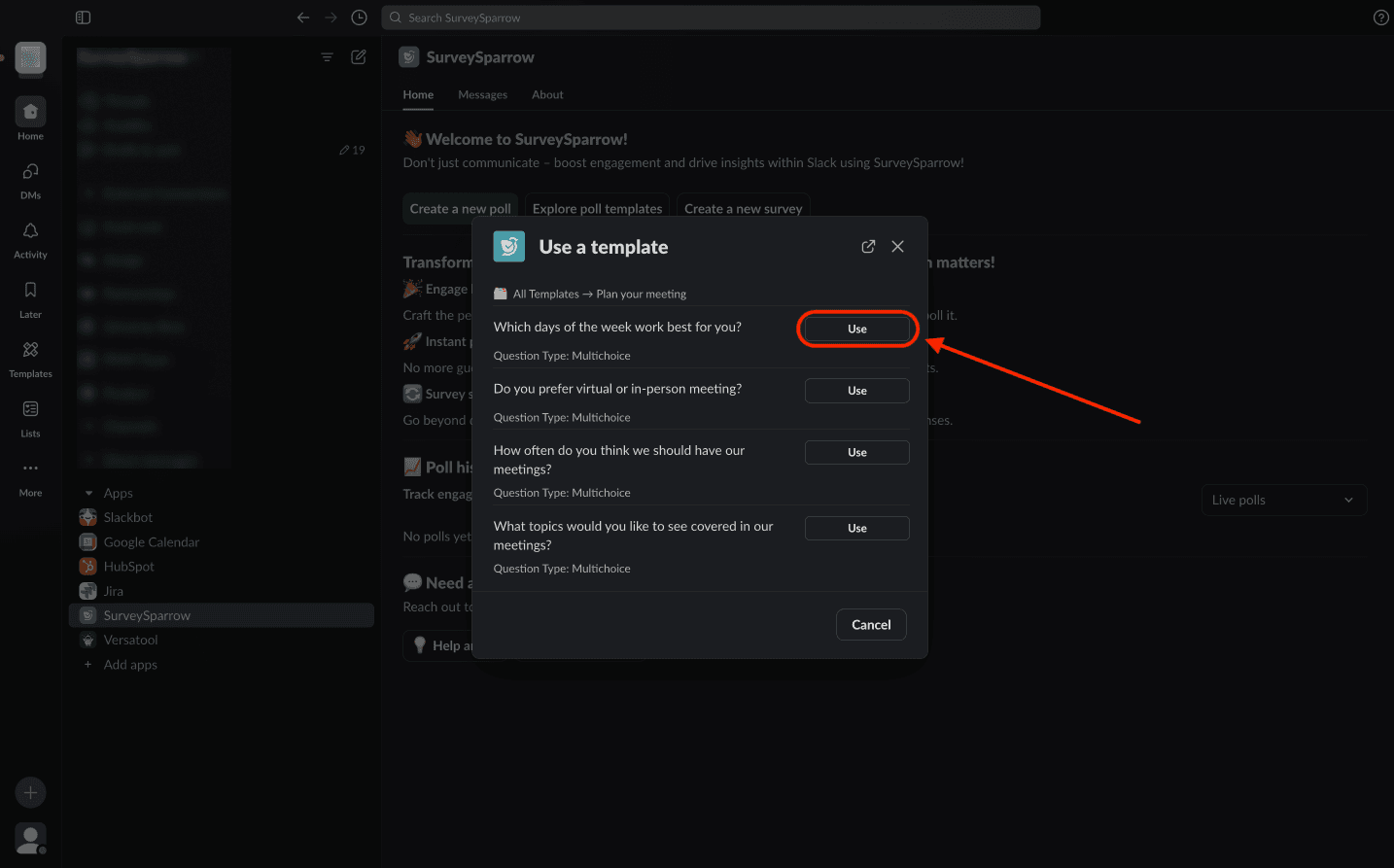
Task: Open the More menu in sidebar
Action: pyautogui.click(x=30, y=469)
